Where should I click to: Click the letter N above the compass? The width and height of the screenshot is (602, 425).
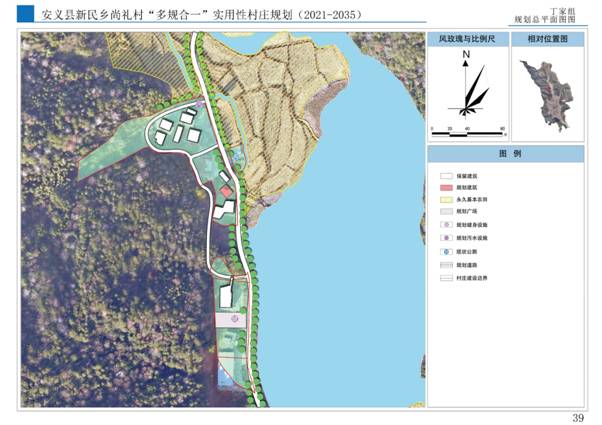[x=466, y=54]
